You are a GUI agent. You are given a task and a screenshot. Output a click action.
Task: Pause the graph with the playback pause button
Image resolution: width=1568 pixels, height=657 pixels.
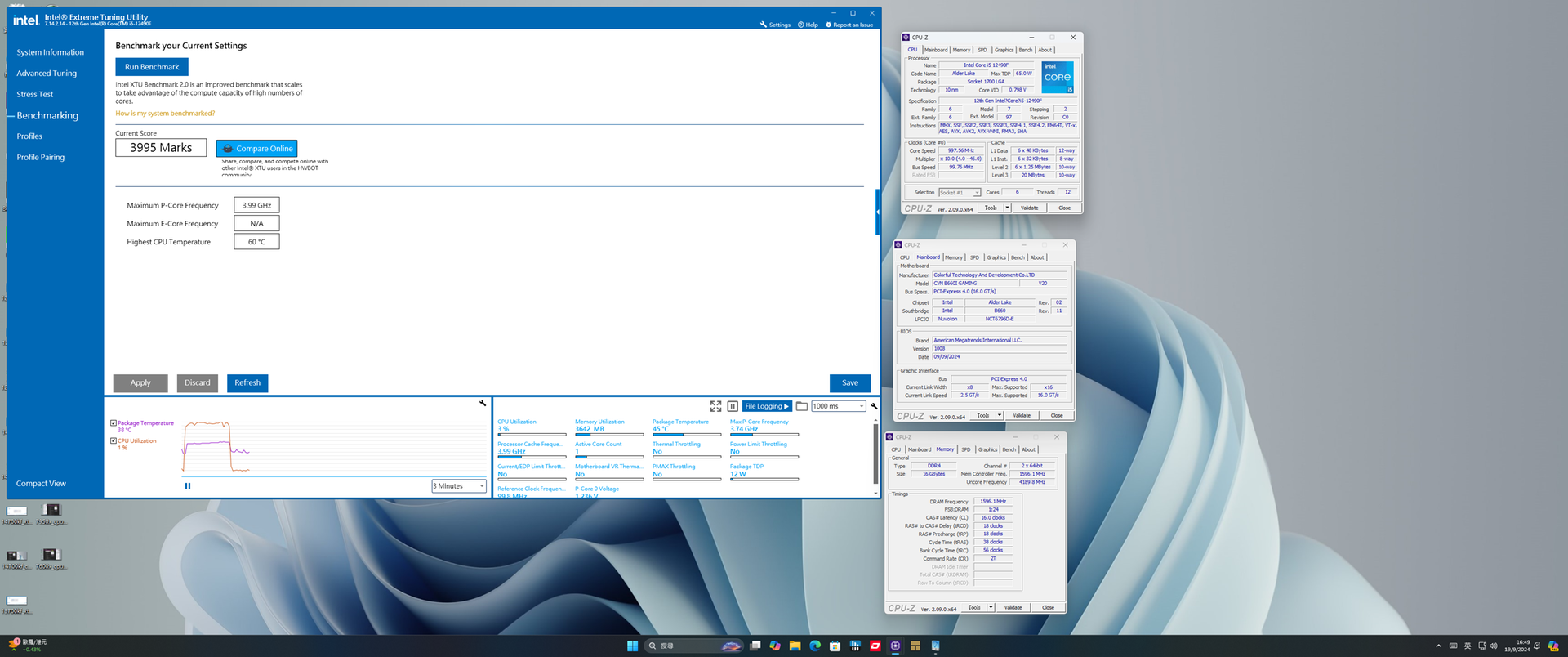(188, 485)
